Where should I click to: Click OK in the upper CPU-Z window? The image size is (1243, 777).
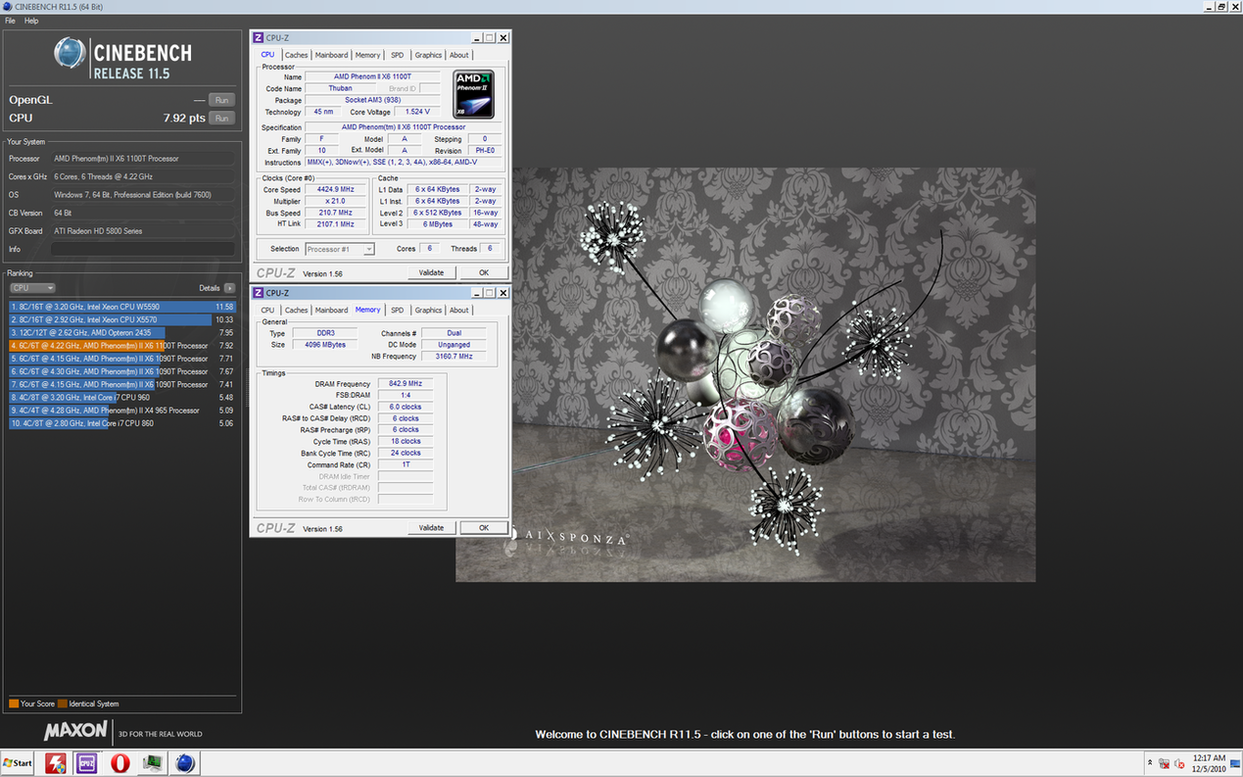[x=484, y=273]
